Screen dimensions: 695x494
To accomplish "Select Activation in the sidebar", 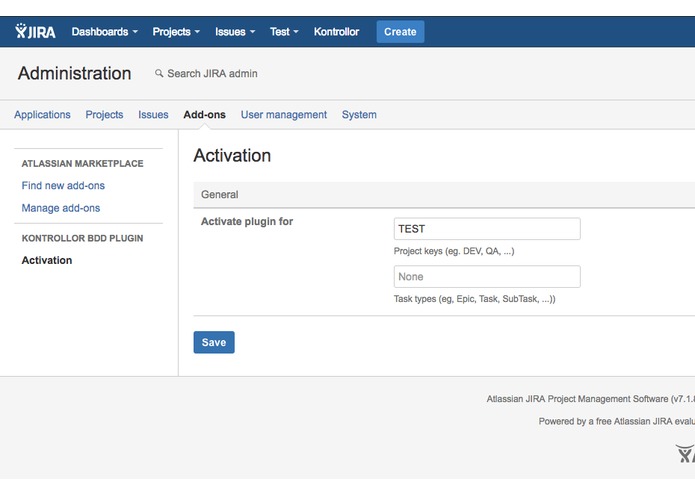I will point(47,261).
